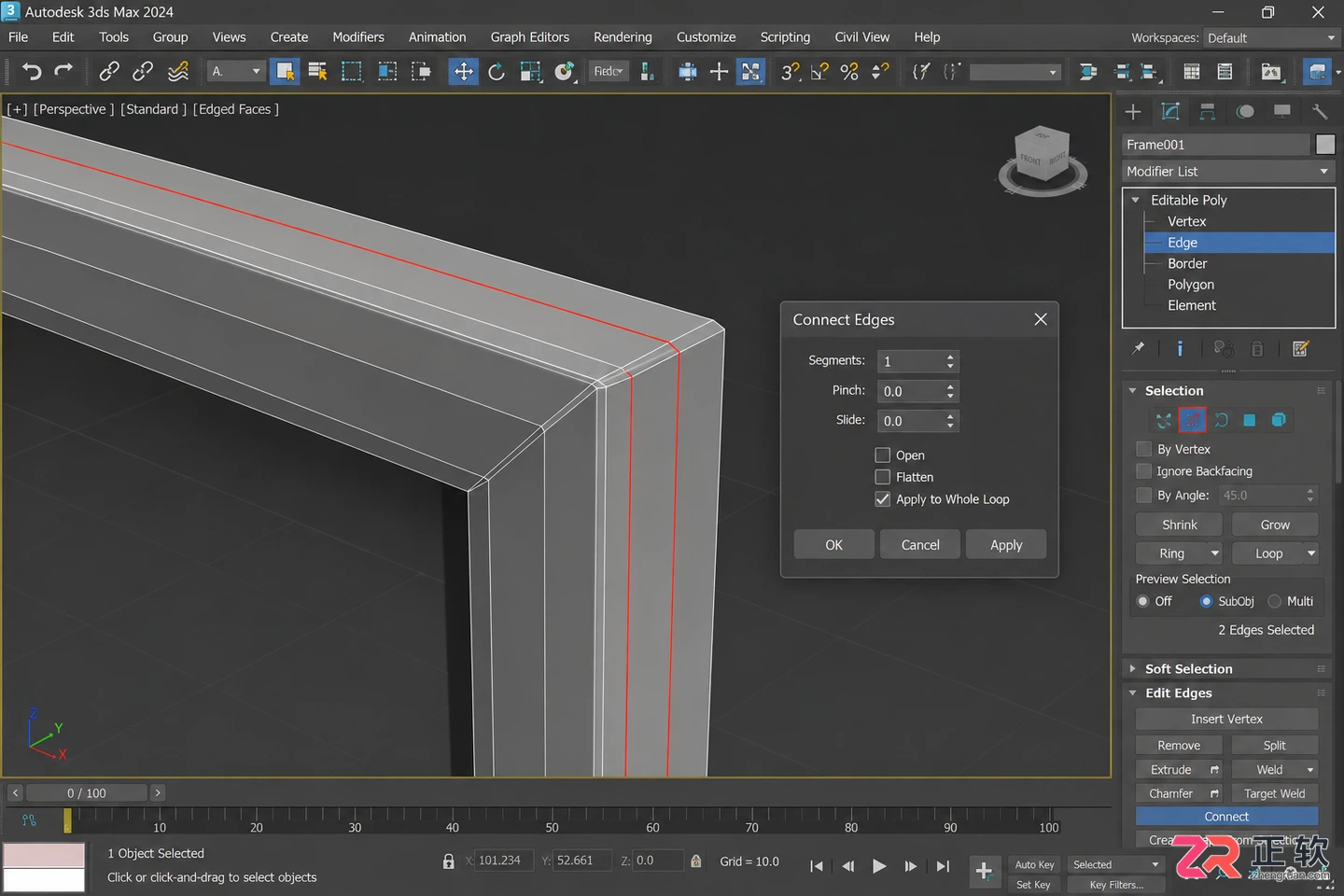1344x896 pixels.
Task: Open the Hierarchy panel tab icon
Action: click(x=1208, y=112)
